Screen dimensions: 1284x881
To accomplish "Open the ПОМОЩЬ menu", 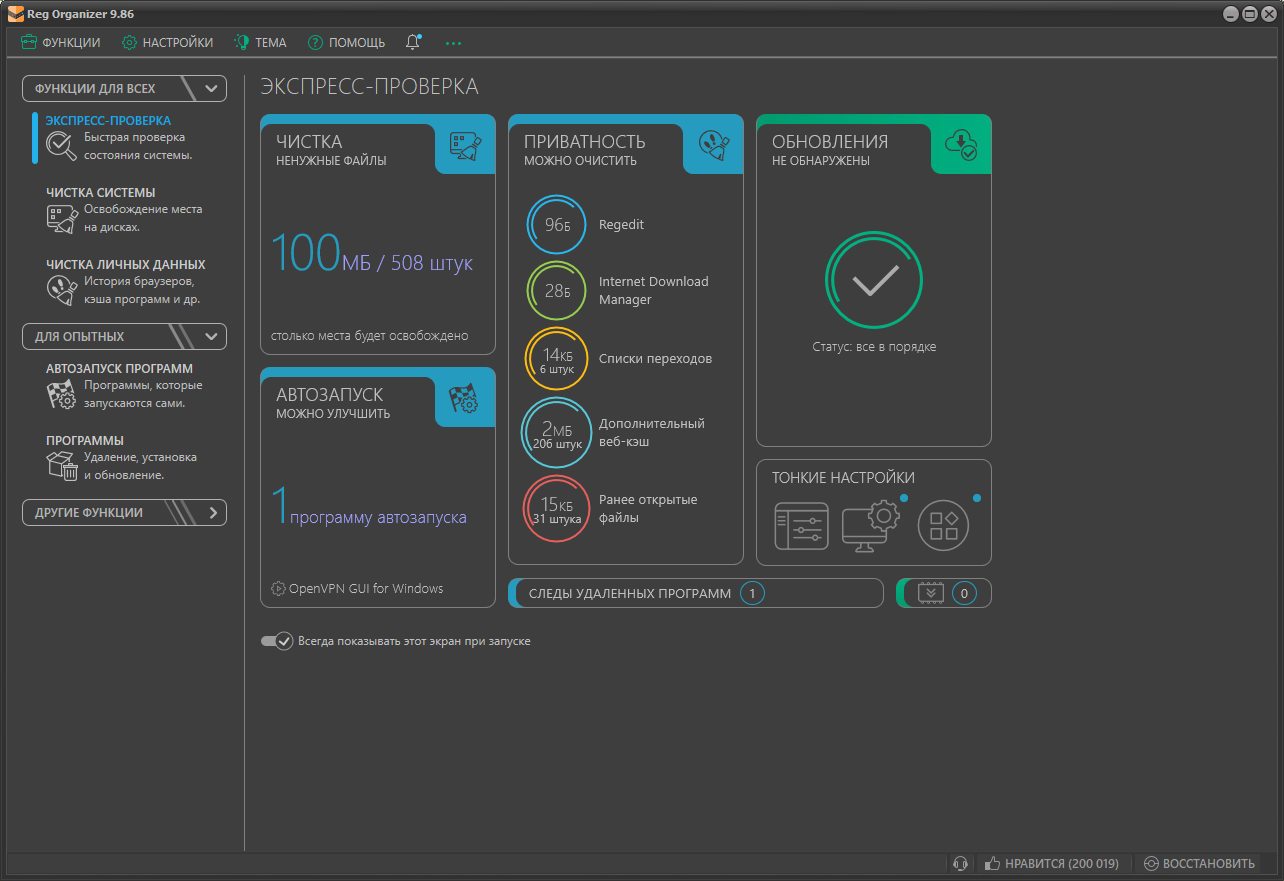I will pyautogui.click(x=346, y=42).
